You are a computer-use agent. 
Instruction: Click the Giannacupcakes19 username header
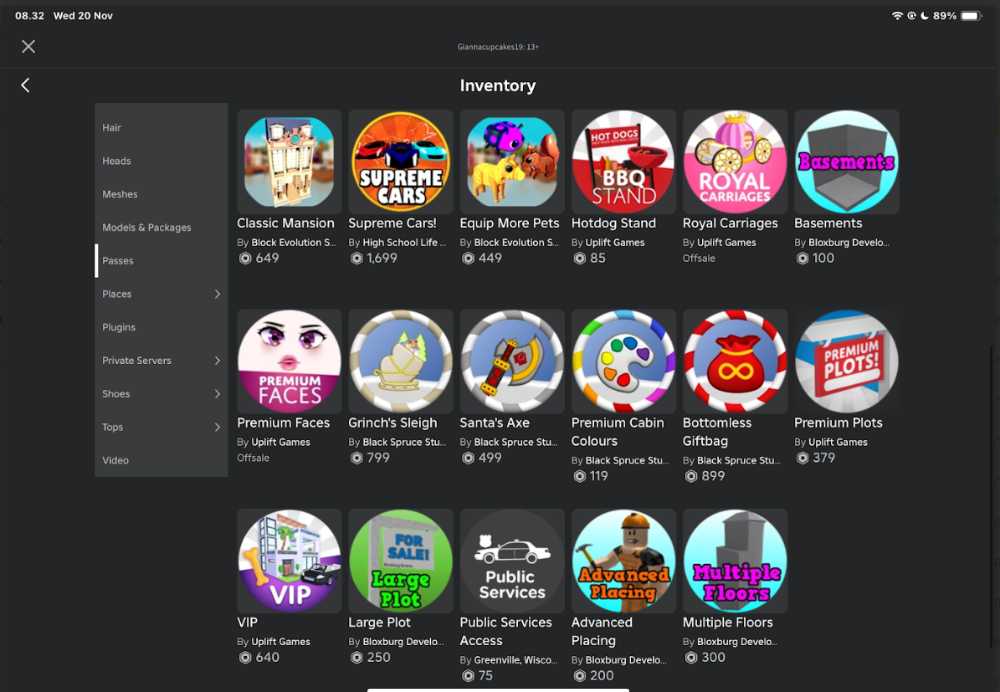point(498,47)
